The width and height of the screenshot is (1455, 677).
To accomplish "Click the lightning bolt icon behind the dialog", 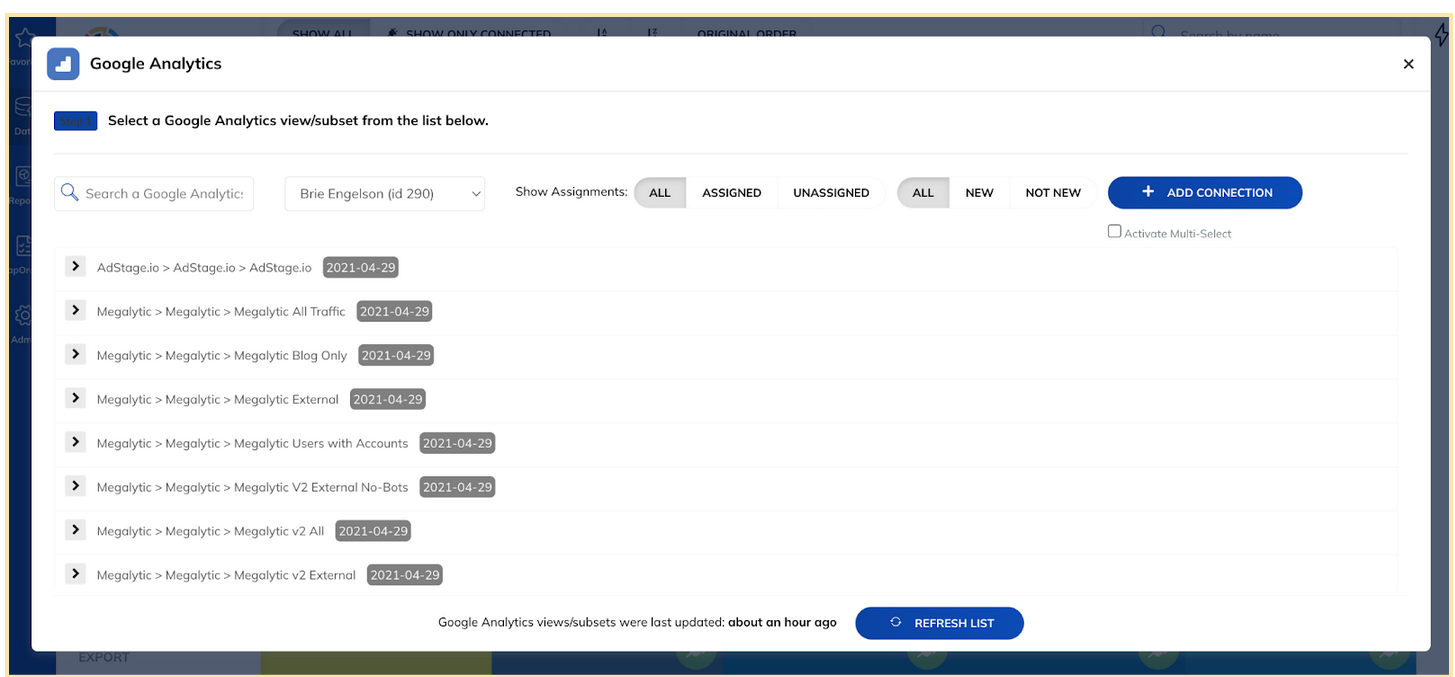I will pyautogui.click(x=1442, y=35).
